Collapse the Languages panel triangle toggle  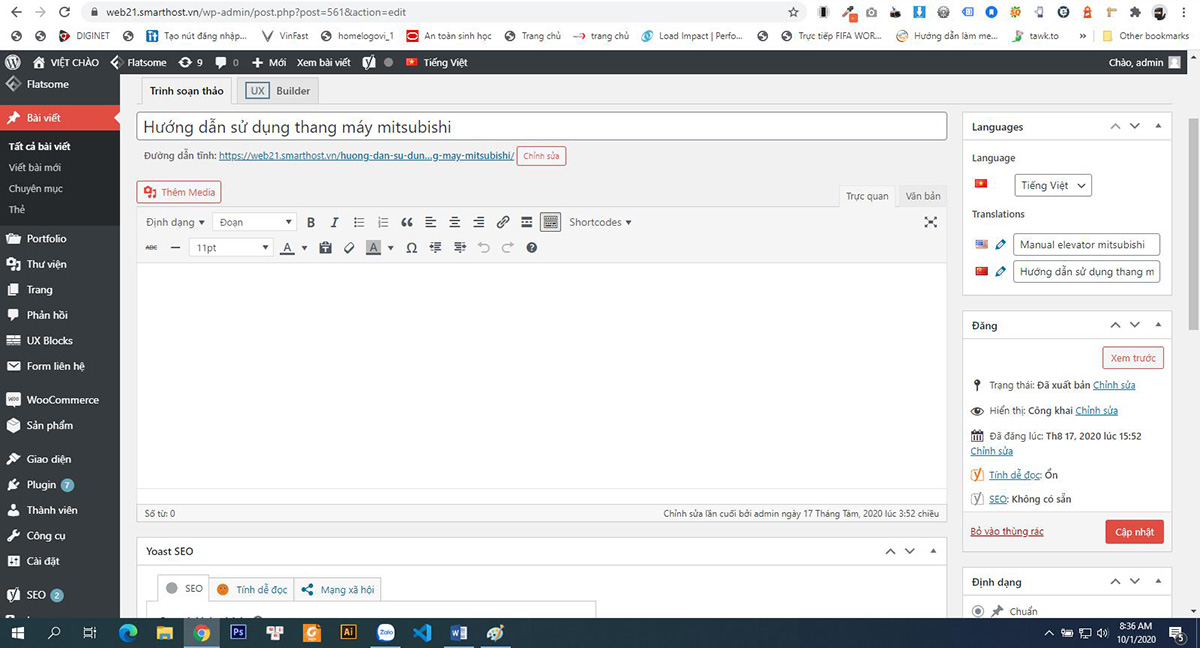tap(1158, 126)
